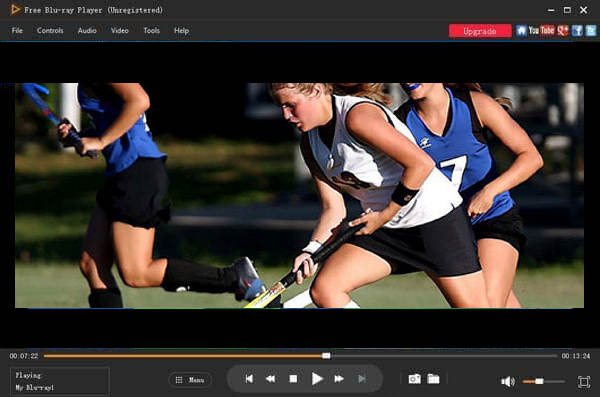600x397 pixels.
Task: Click the video playback area
Action: [x=300, y=195]
